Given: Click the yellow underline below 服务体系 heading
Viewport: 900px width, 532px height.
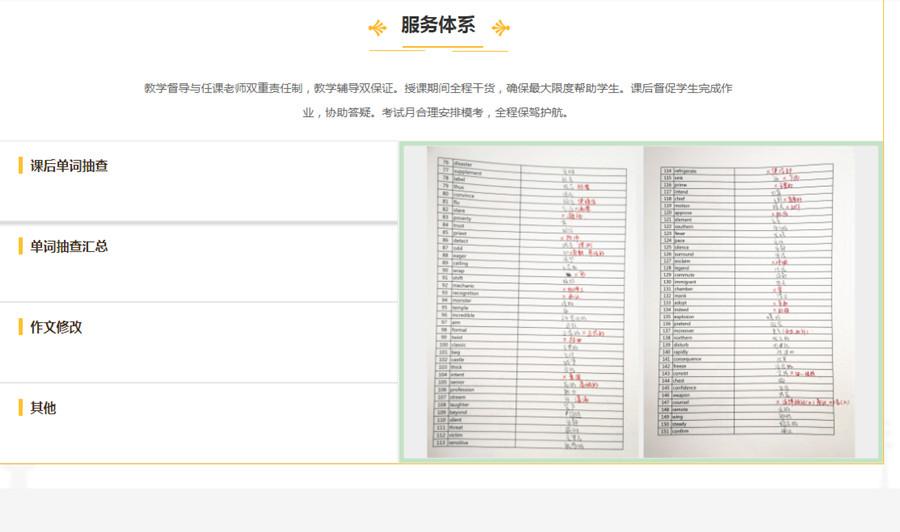Looking at the screenshot, I should [438, 48].
